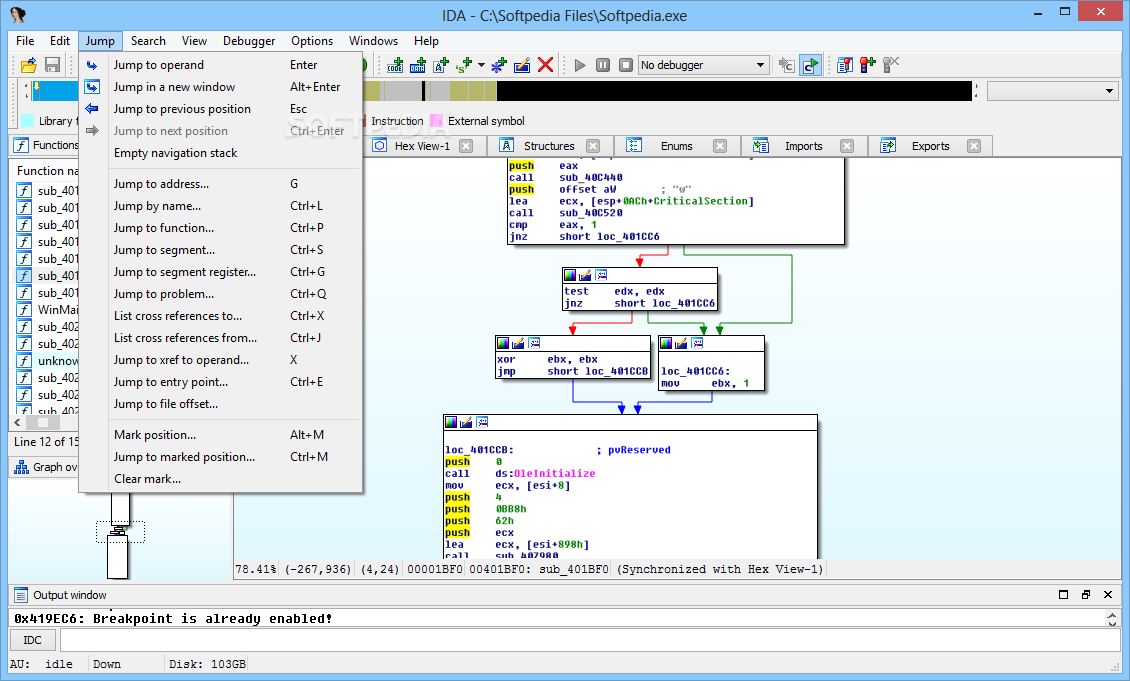Open the empty dropdown beside the navigation band
Image resolution: width=1130 pixels, height=681 pixels.
pos(1053,91)
